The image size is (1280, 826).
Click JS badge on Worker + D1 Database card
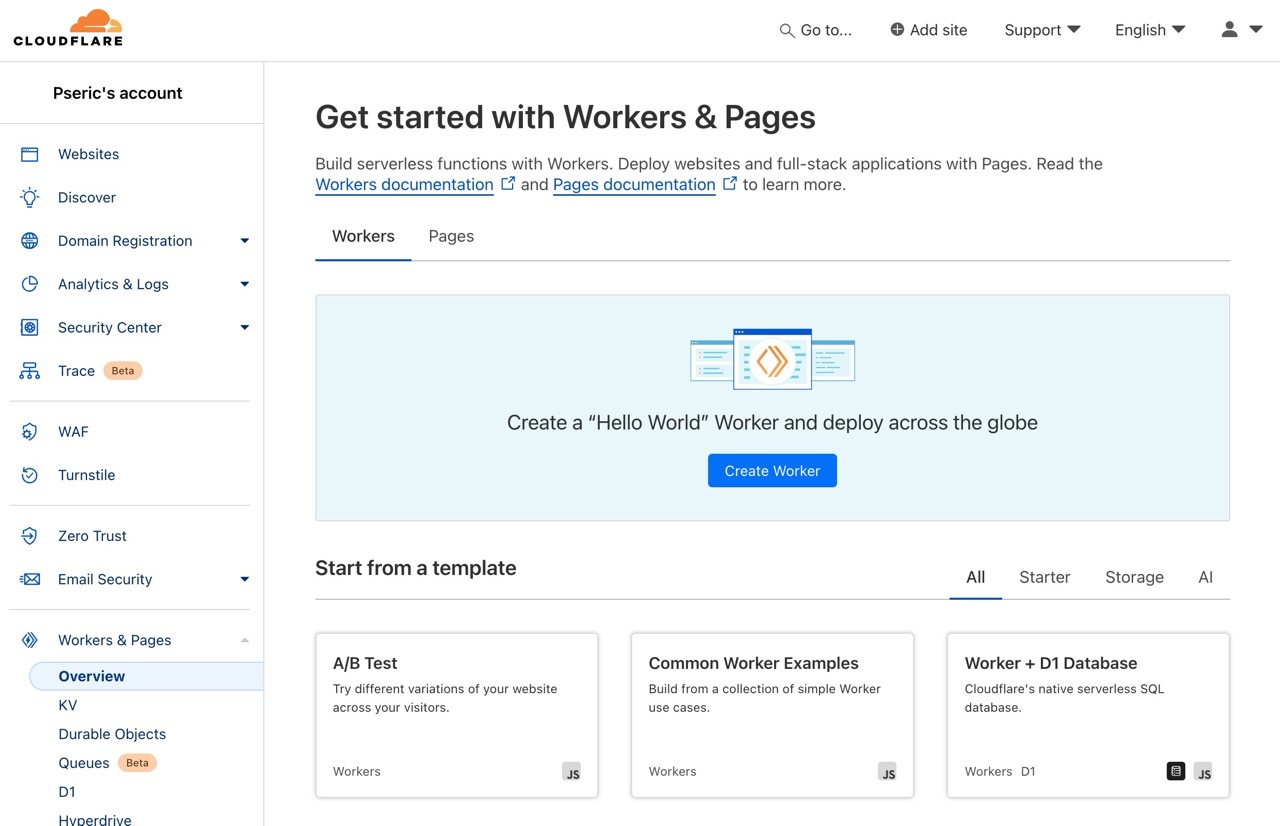tap(1204, 772)
